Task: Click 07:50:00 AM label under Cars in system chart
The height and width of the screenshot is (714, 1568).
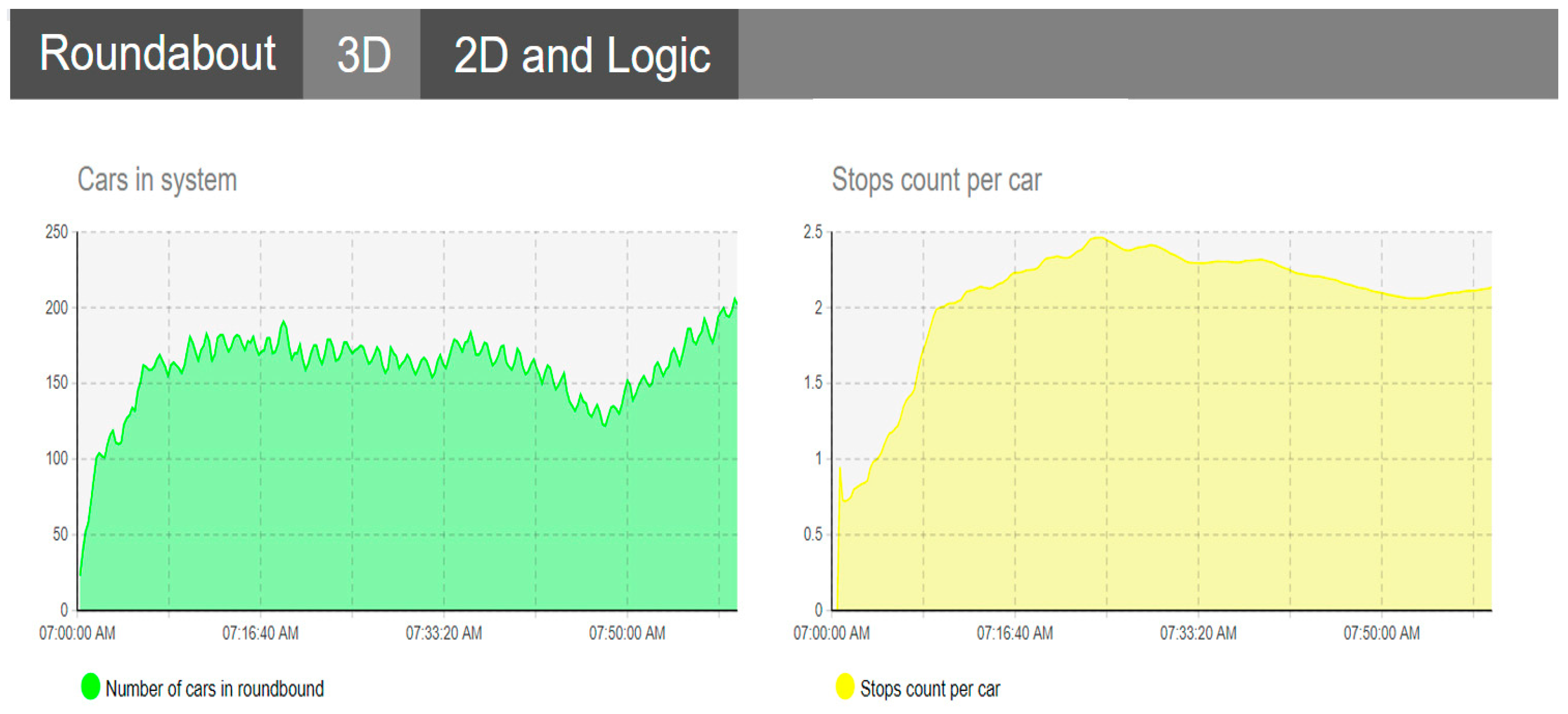Action: (627, 633)
